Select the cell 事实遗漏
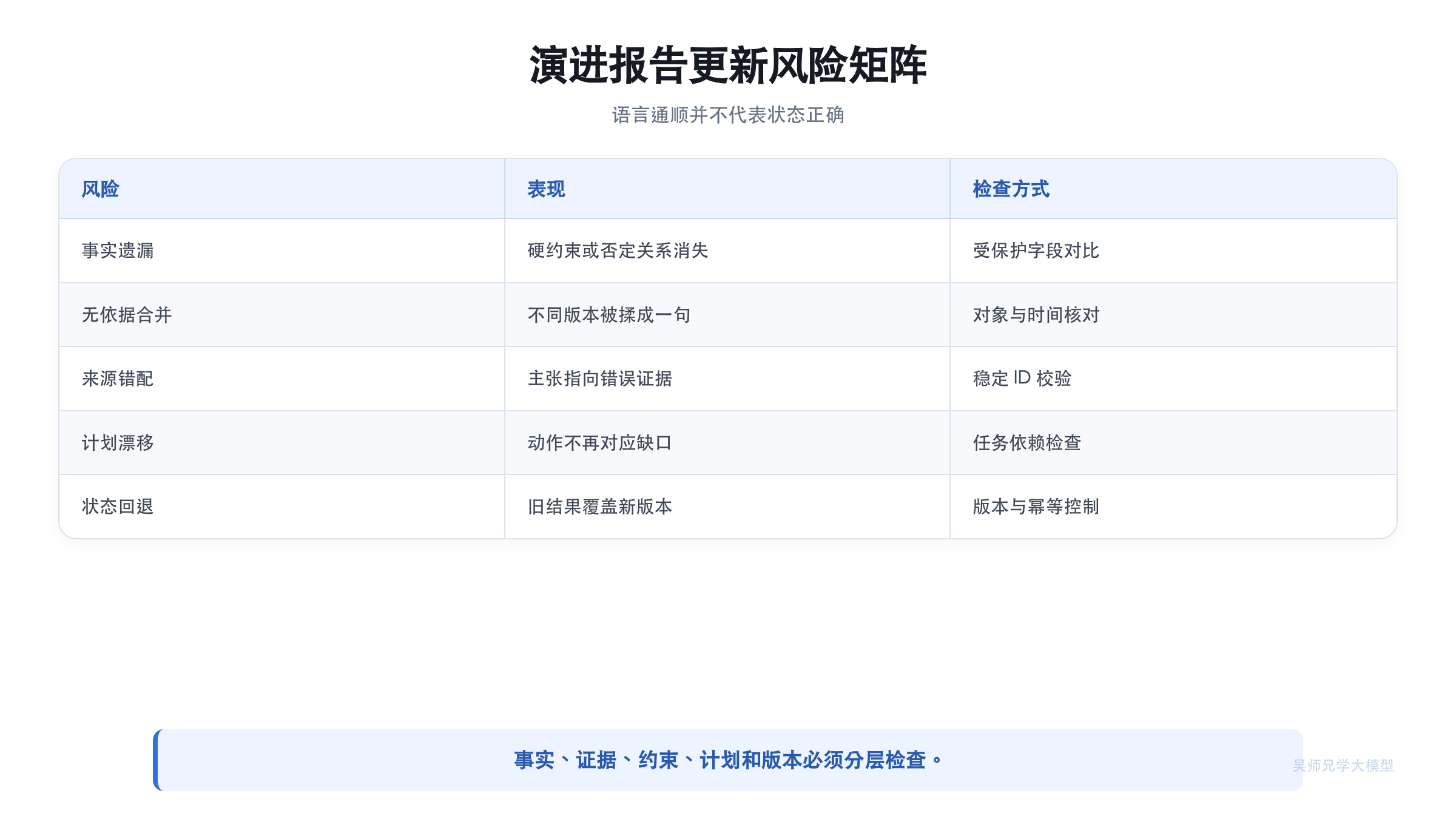Viewport: 1456px width, 819px height. pyautogui.click(x=282, y=251)
